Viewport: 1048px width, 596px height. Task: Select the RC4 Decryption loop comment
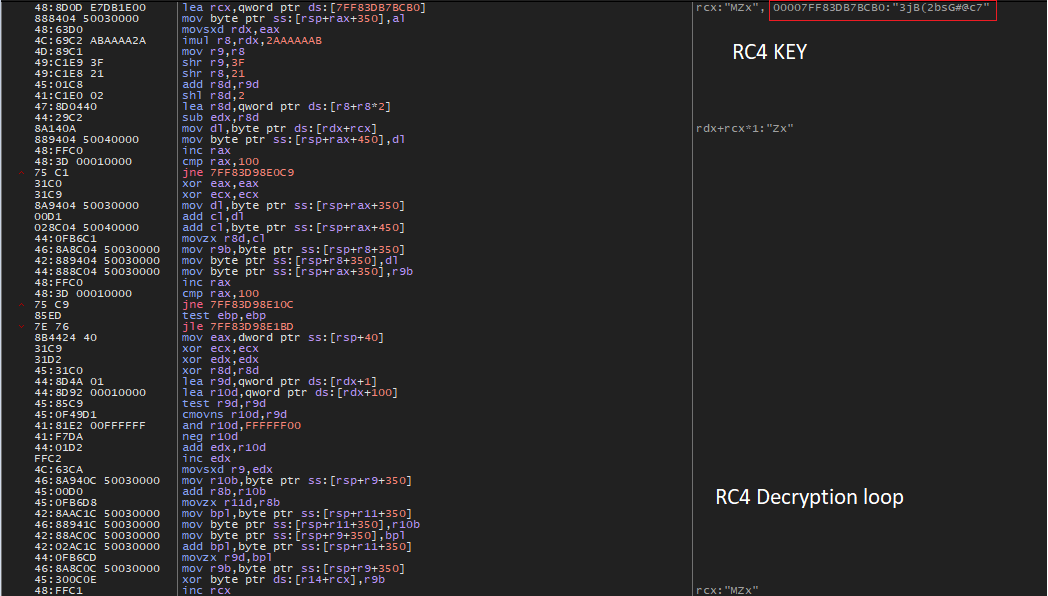(x=809, y=496)
